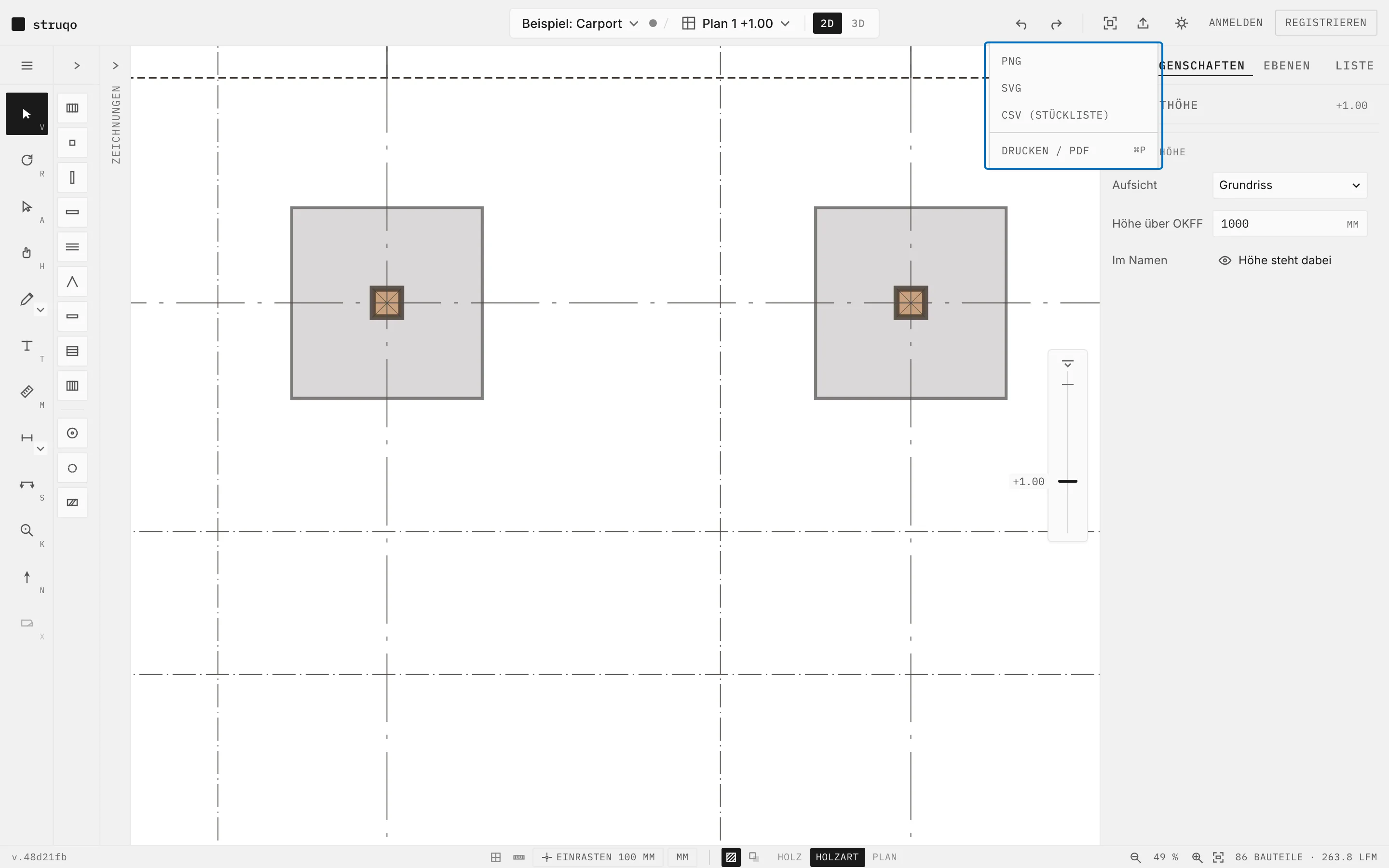Select the ruler measure tool (M)
The height and width of the screenshot is (868, 1389).
[x=27, y=392]
